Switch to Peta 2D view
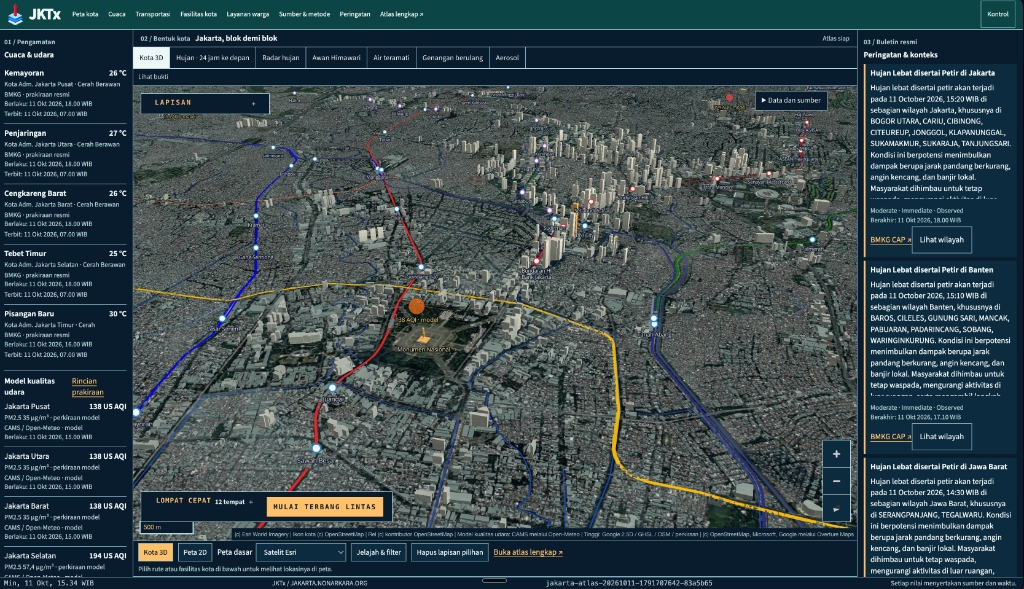Image resolution: width=1024 pixels, height=589 pixels. pos(195,552)
